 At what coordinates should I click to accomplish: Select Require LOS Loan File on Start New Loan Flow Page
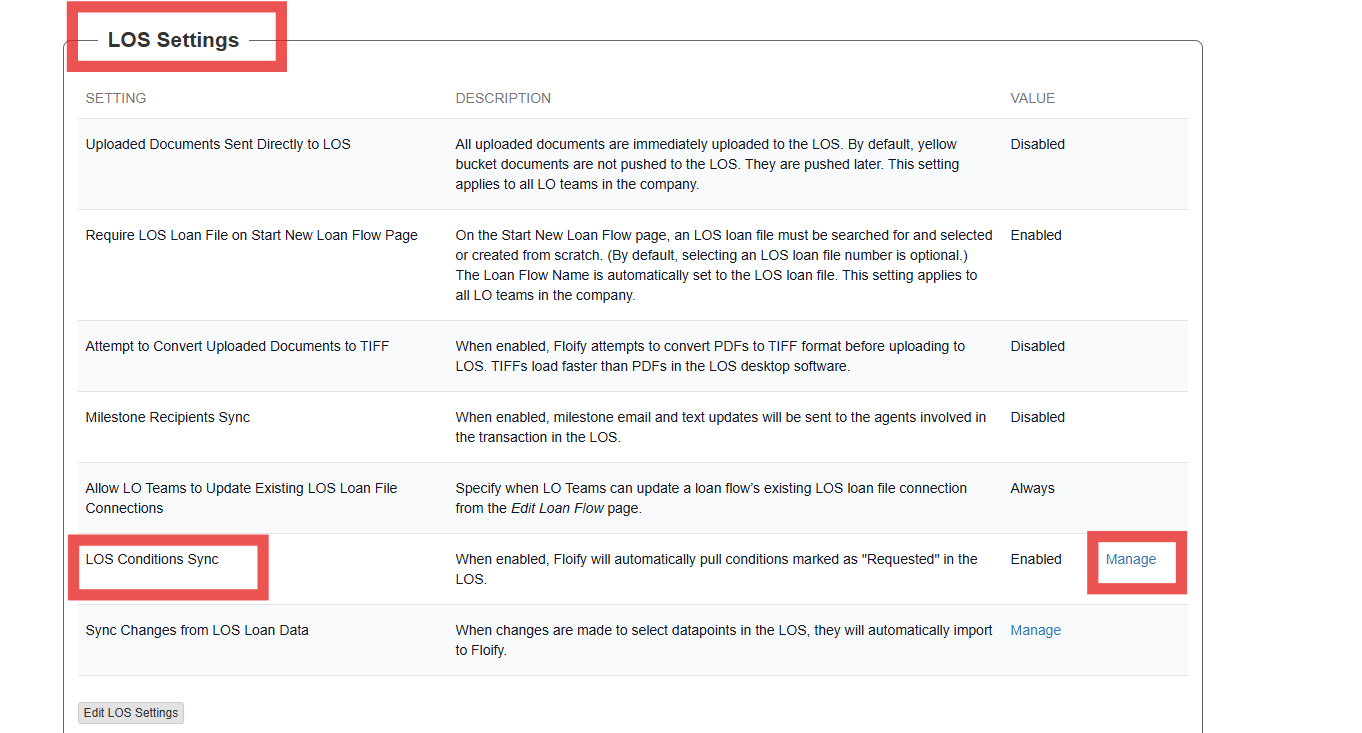[x=251, y=235]
